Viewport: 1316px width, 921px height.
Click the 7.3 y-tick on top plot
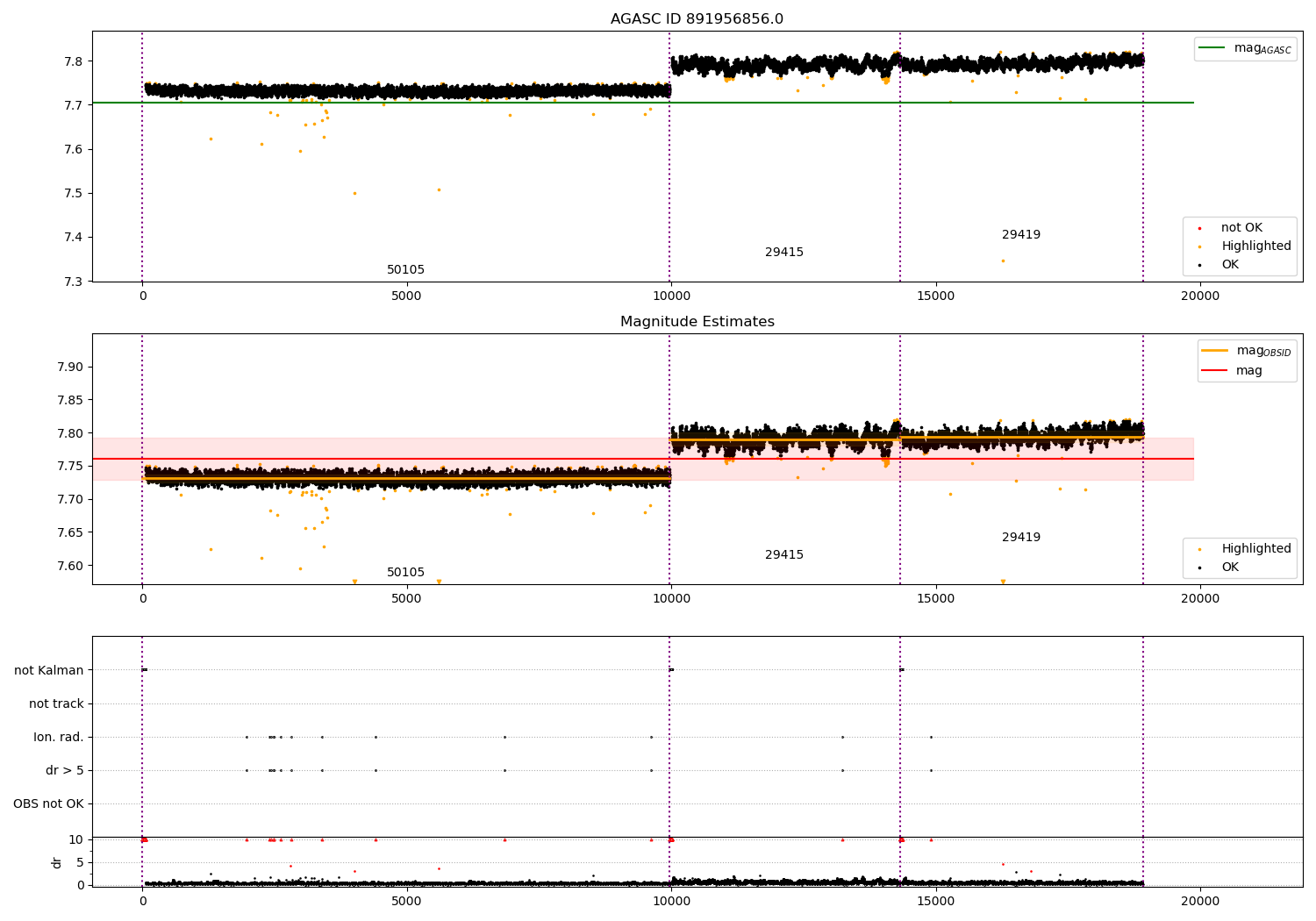click(75, 282)
